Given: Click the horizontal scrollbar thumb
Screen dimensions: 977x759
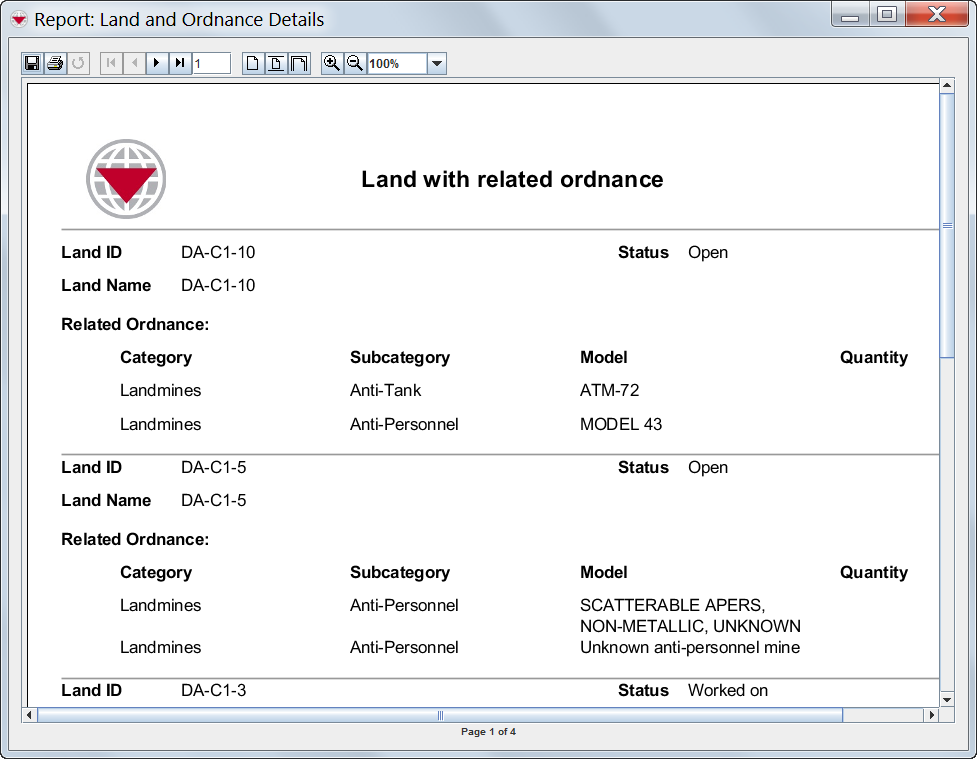Looking at the screenshot, I should click(440, 715).
